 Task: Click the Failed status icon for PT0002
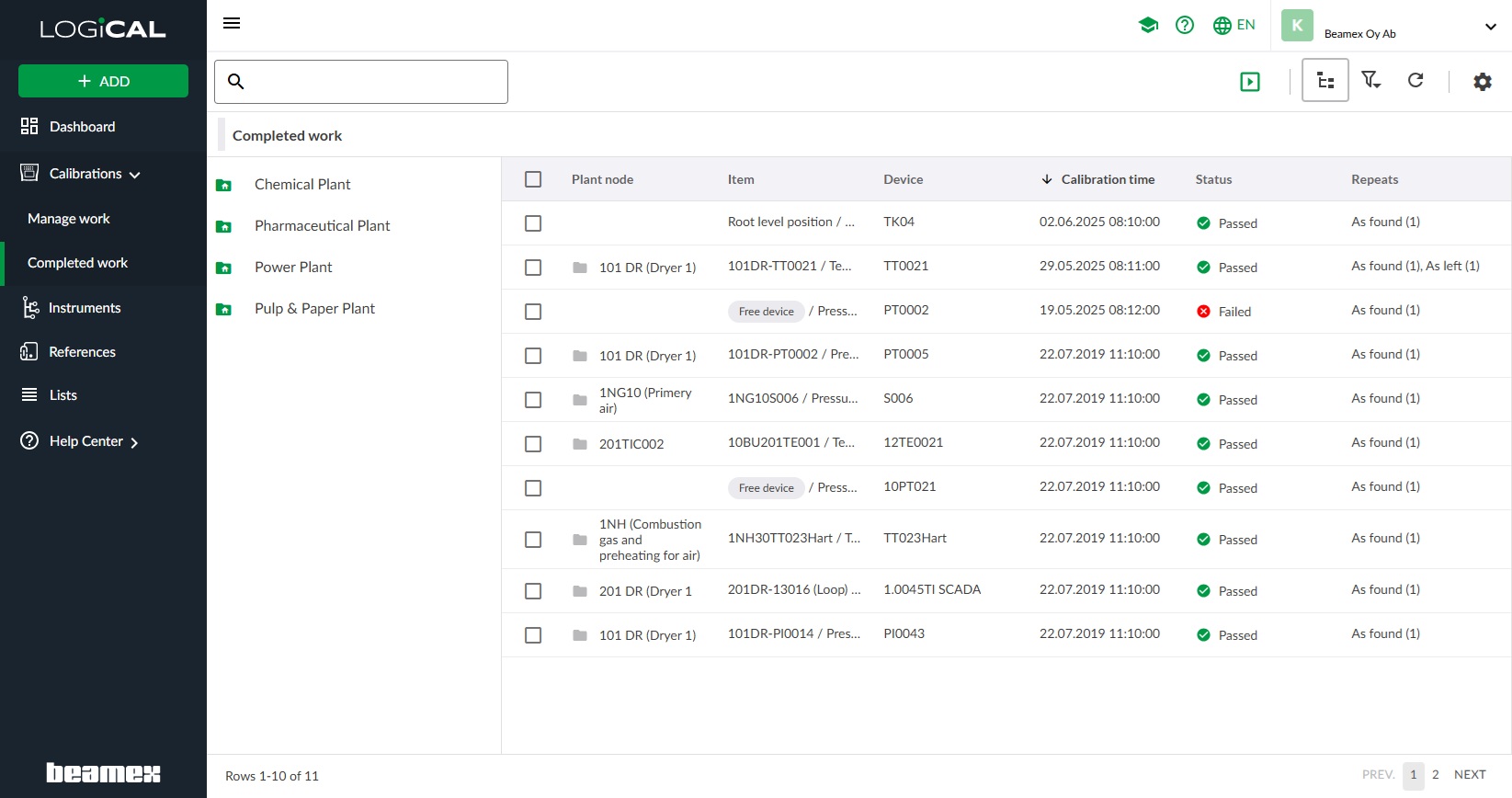coord(1203,312)
